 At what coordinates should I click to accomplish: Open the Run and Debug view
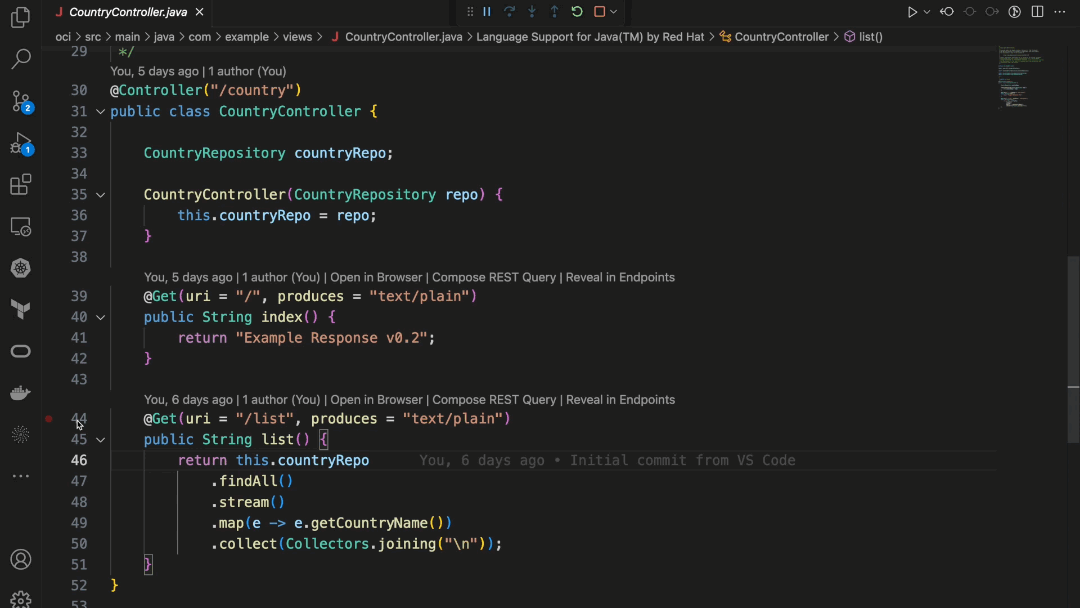[x=21, y=143]
